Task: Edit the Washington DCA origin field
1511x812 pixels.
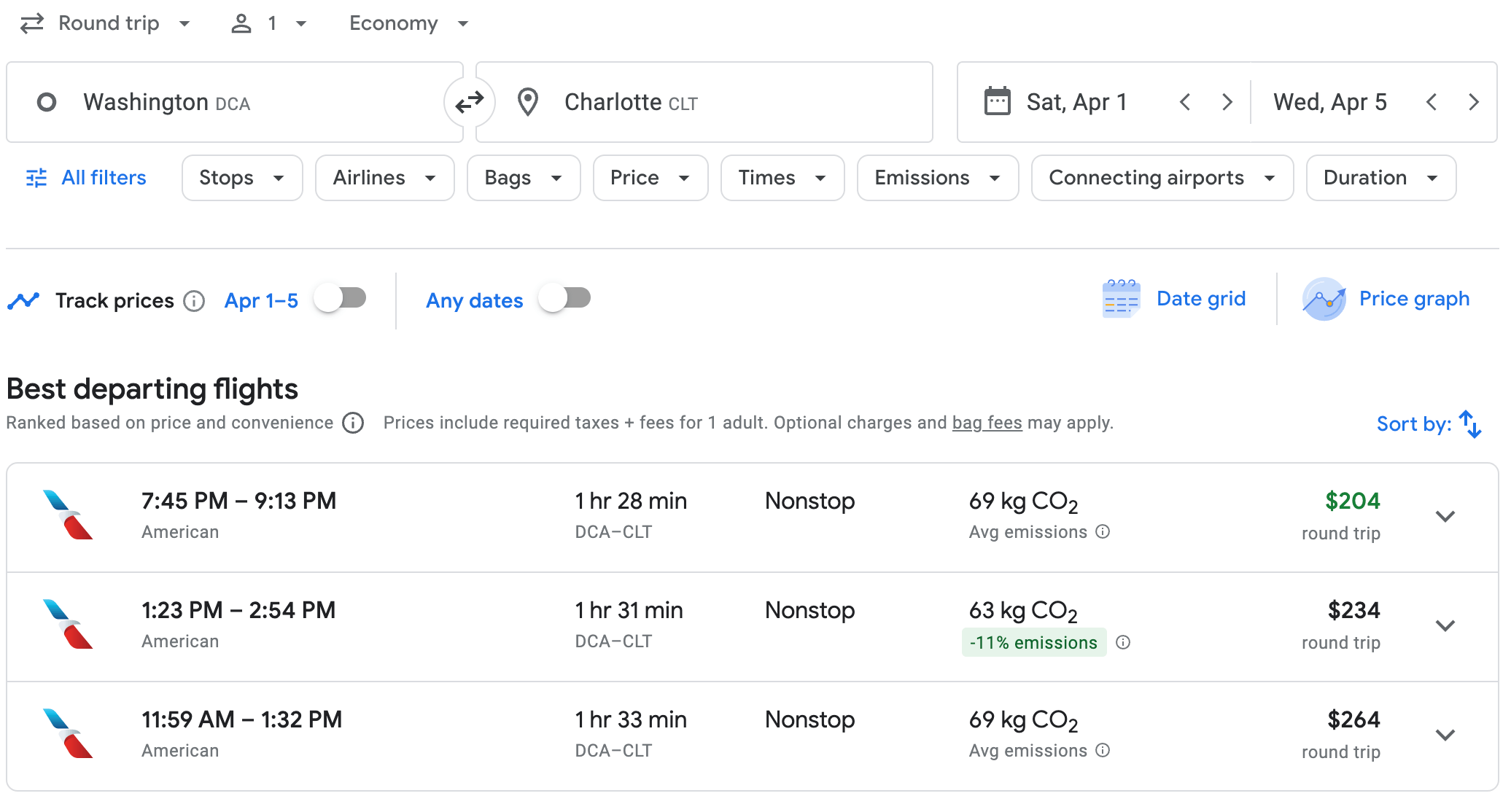Action: (x=235, y=102)
